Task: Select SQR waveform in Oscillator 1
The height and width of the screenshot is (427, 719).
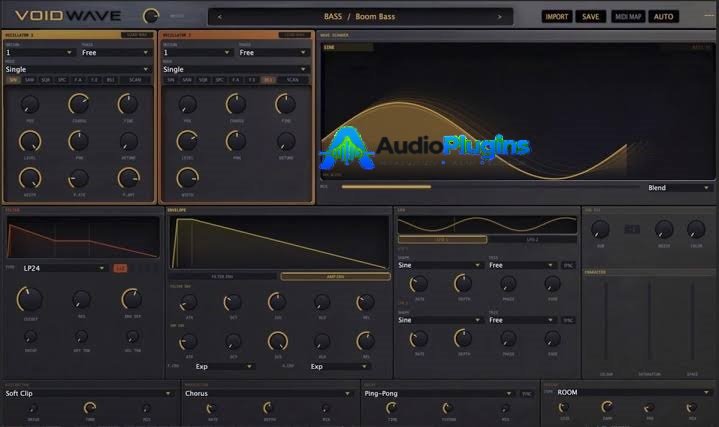Action: point(45,80)
